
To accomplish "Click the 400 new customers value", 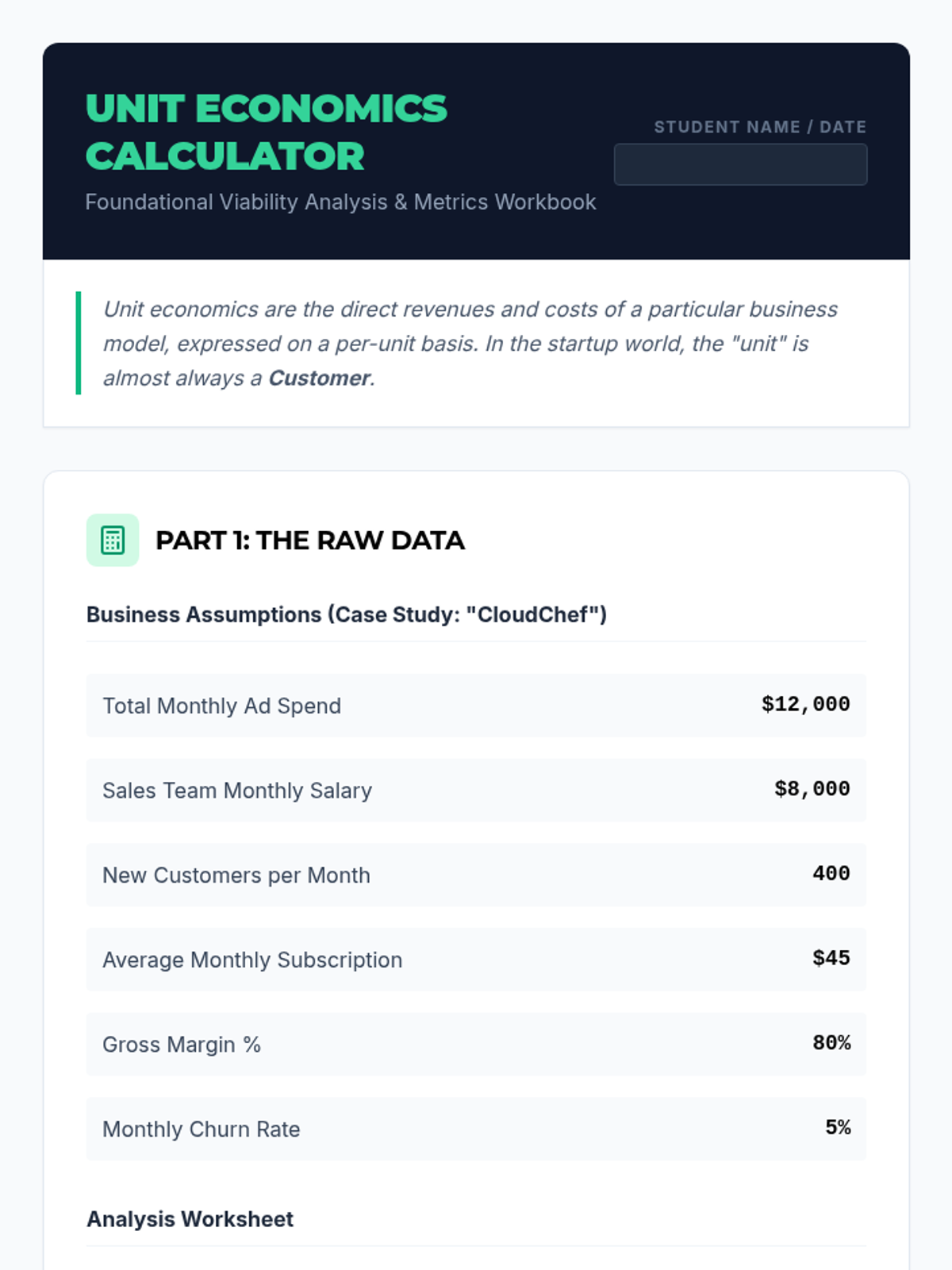I will [831, 873].
